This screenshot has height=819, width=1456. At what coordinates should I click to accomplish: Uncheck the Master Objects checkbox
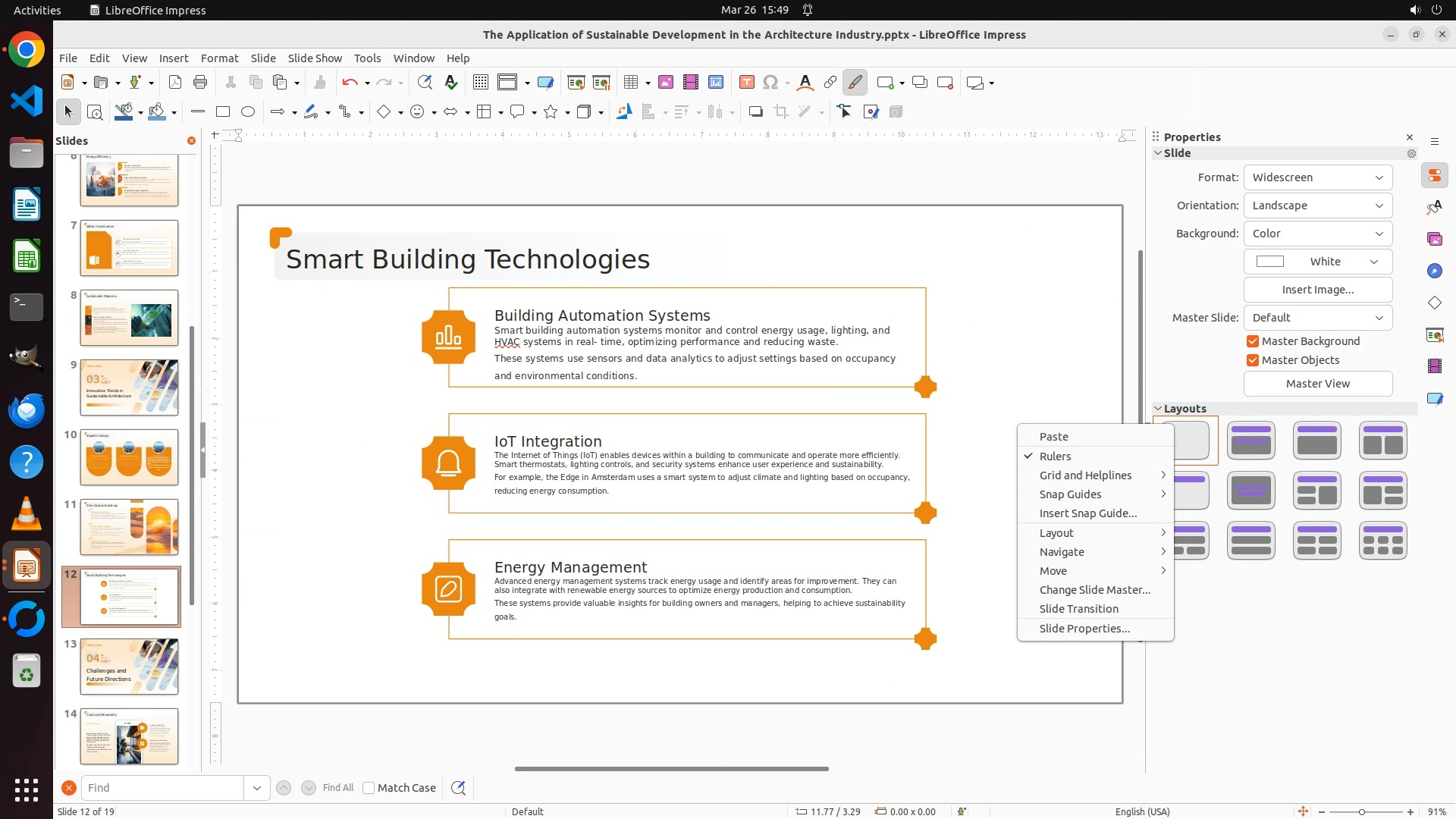click(x=1253, y=360)
